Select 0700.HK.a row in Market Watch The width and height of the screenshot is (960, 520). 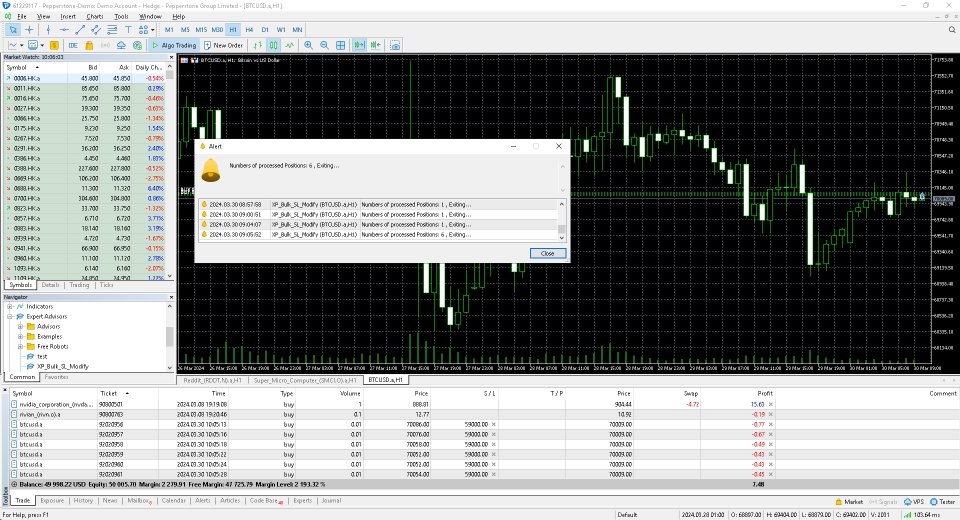84,198
